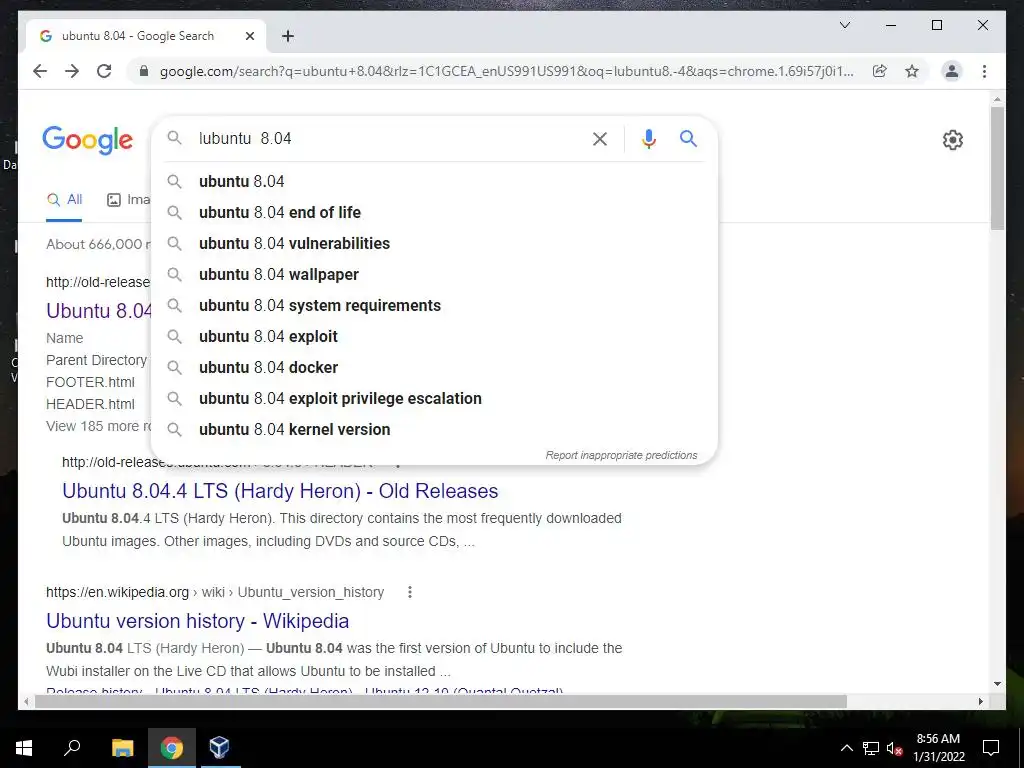Click the scroll down arrow
Image resolution: width=1024 pixels, height=768 pixels.
(x=997, y=684)
